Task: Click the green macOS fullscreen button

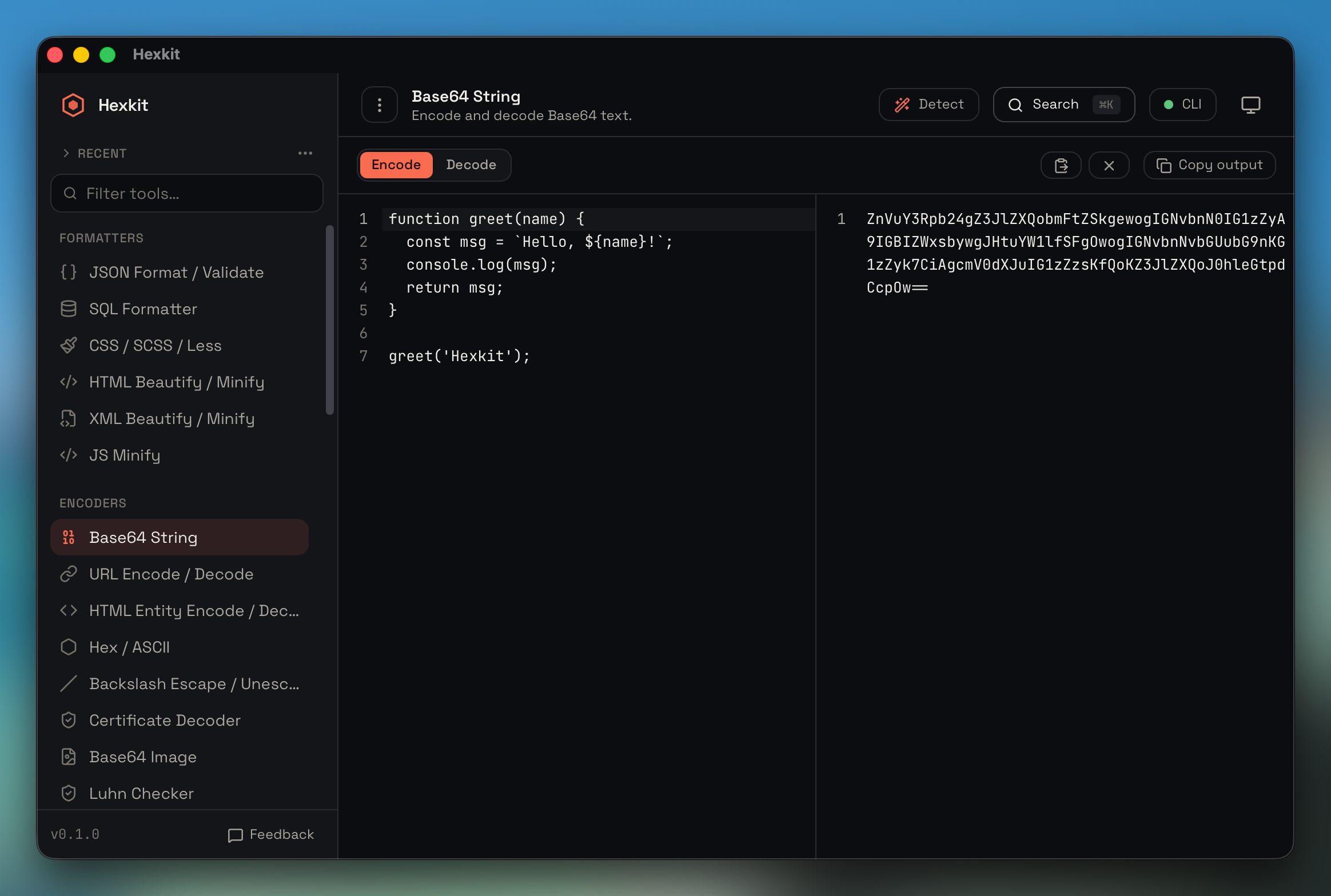Action: click(107, 55)
